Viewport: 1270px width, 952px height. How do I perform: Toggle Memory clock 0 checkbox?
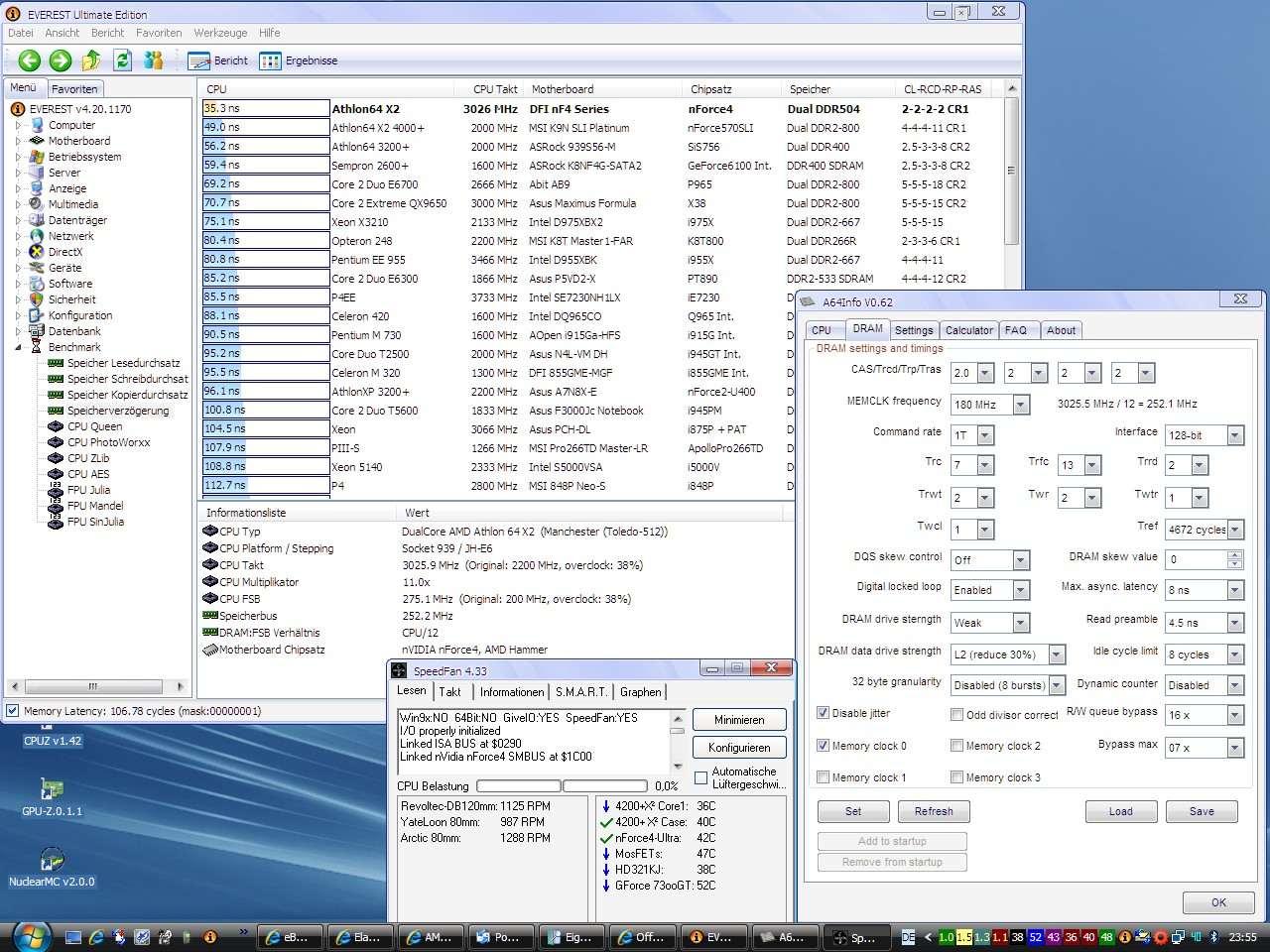tap(823, 746)
